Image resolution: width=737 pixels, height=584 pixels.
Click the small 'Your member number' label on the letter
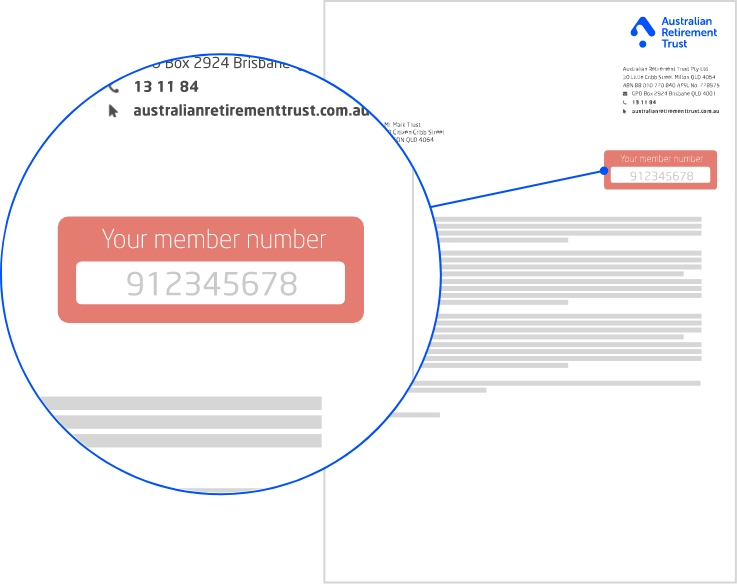click(661, 158)
